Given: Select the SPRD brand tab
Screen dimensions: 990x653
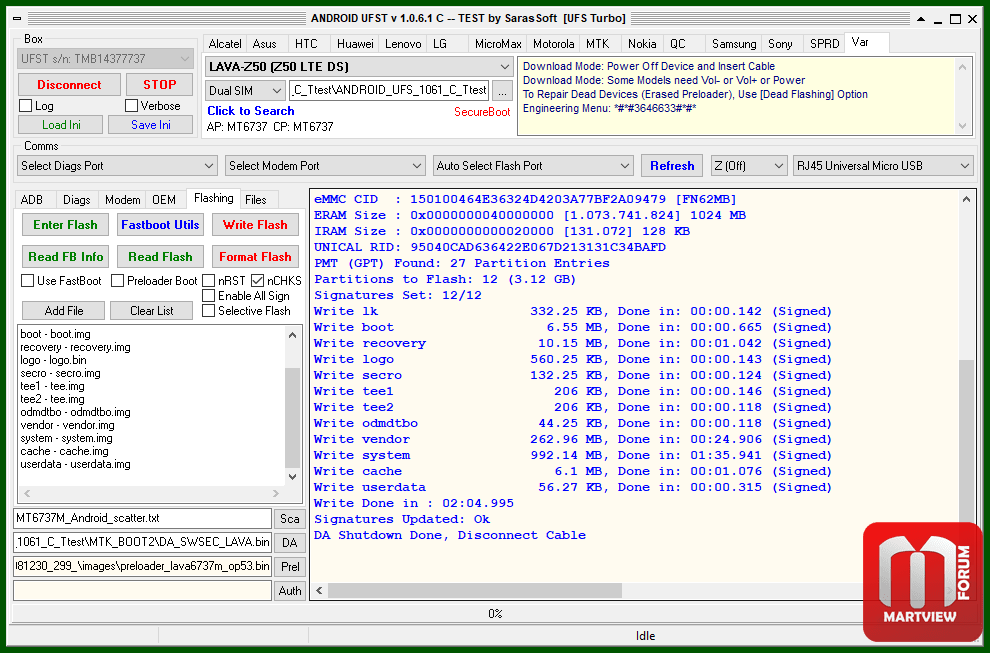Looking at the screenshot, I should click(x=824, y=44).
